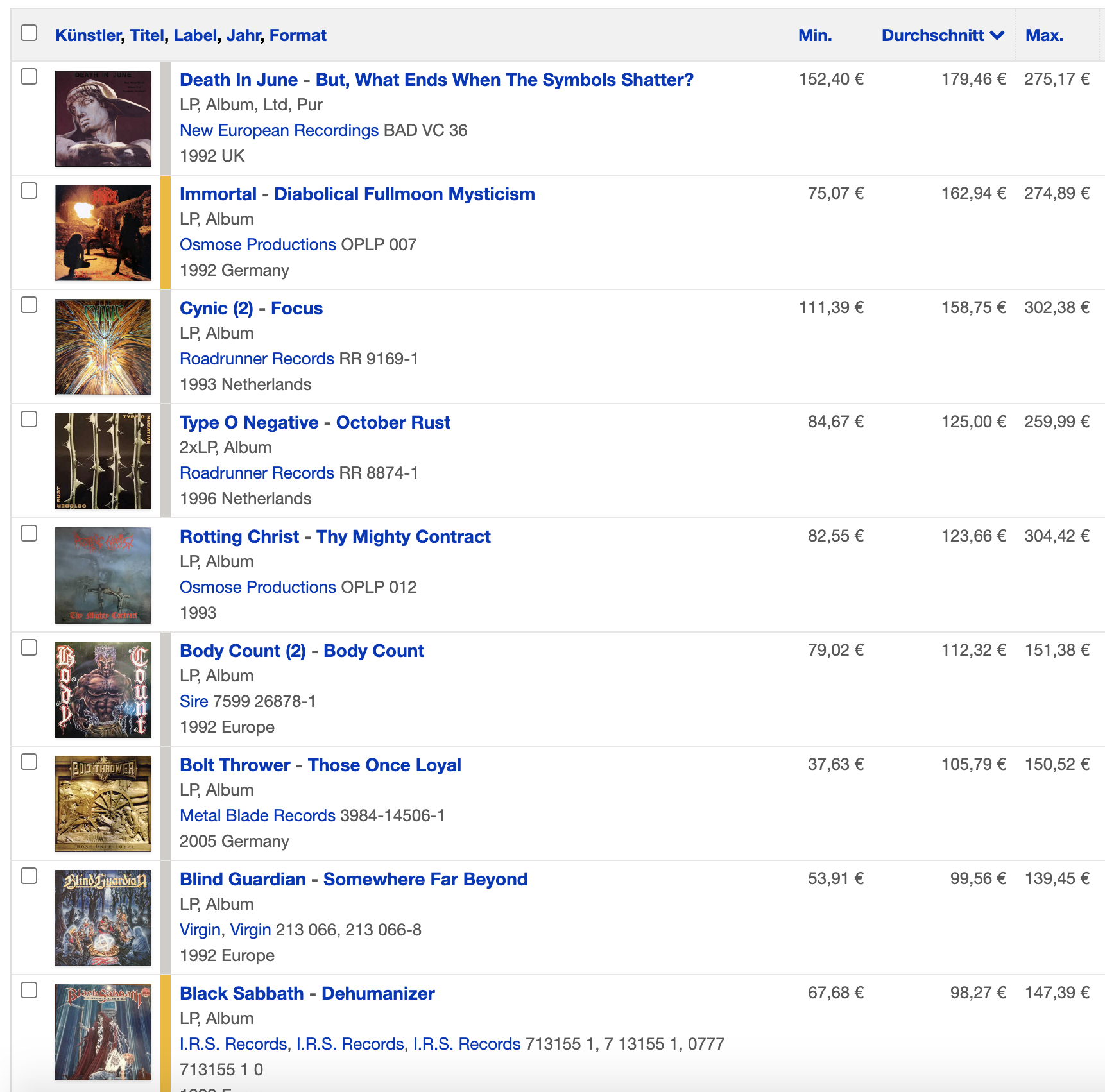1105x1092 pixels.
Task: Open Diabolical Fullmoon Mysticism title link
Action: click(x=404, y=194)
